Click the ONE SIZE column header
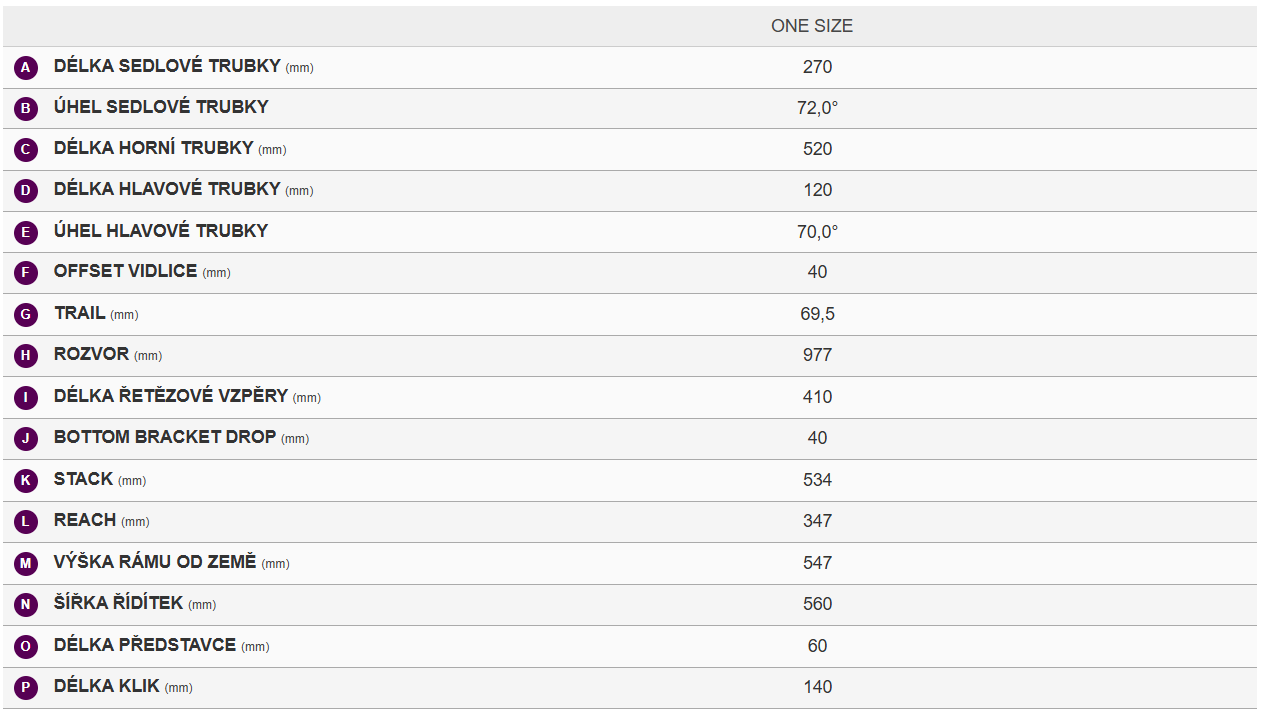This screenshot has height=717, width=1264. 812,26
